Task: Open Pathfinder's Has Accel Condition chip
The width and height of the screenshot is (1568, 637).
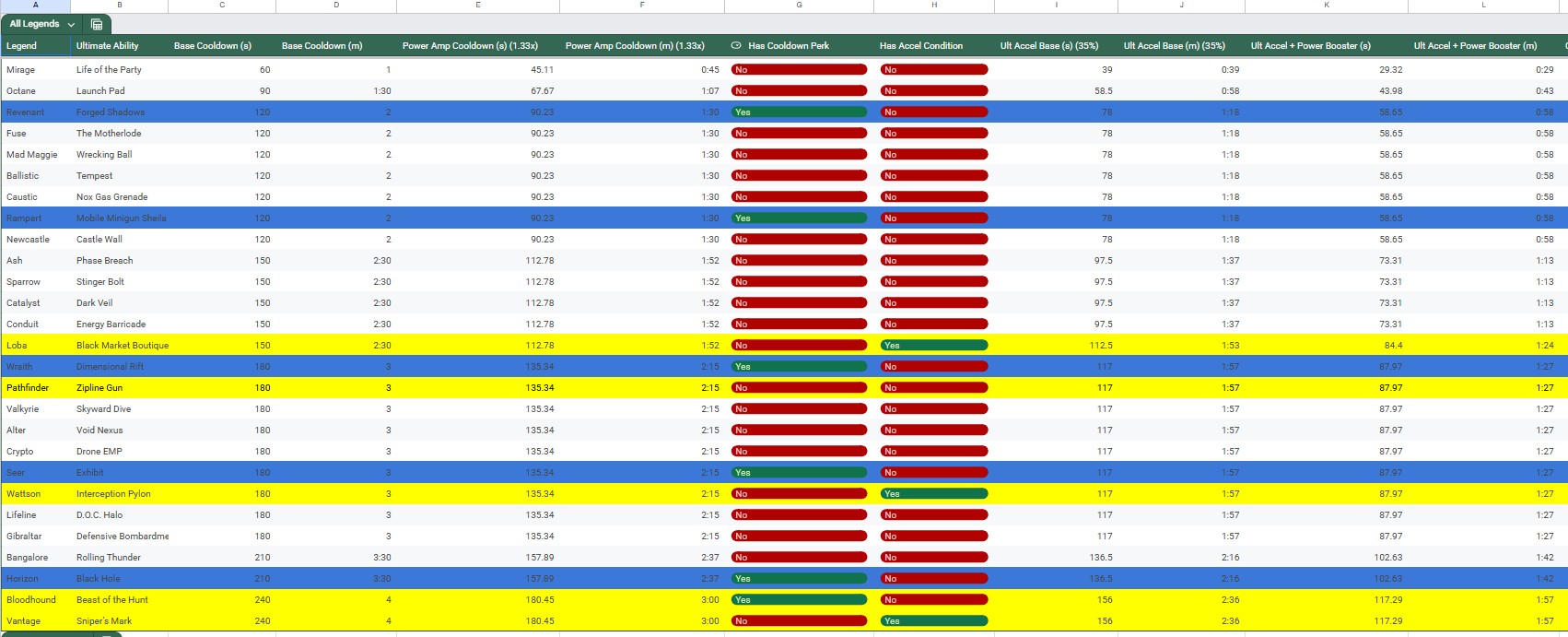Action: (x=934, y=387)
